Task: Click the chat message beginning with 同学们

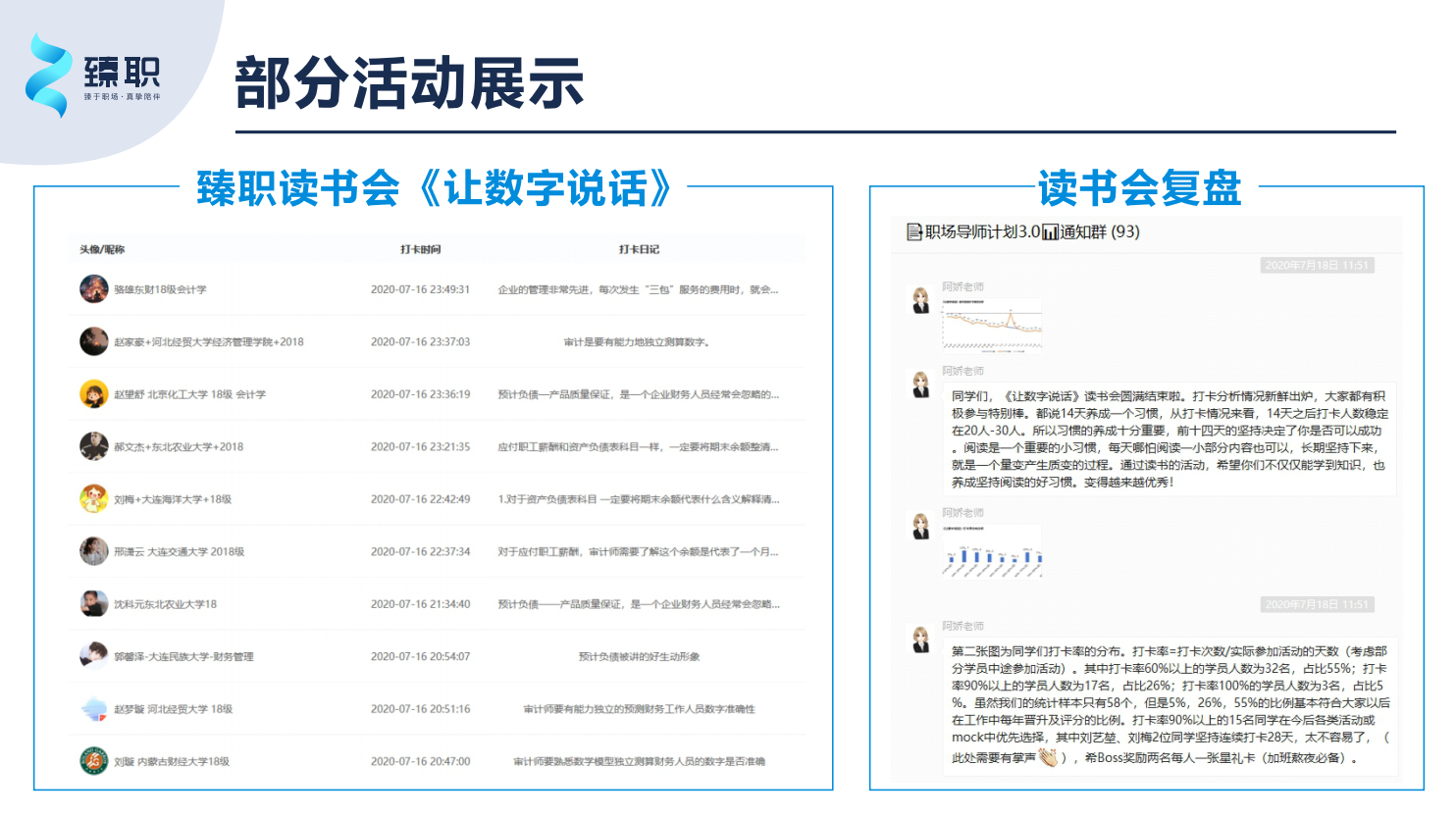Action: [1168, 438]
